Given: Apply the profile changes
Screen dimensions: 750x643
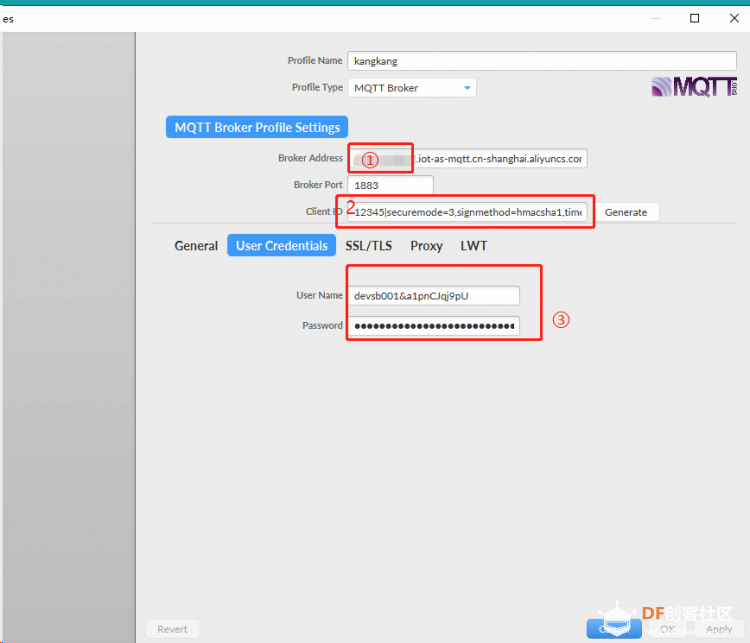Looking at the screenshot, I should tap(718, 629).
